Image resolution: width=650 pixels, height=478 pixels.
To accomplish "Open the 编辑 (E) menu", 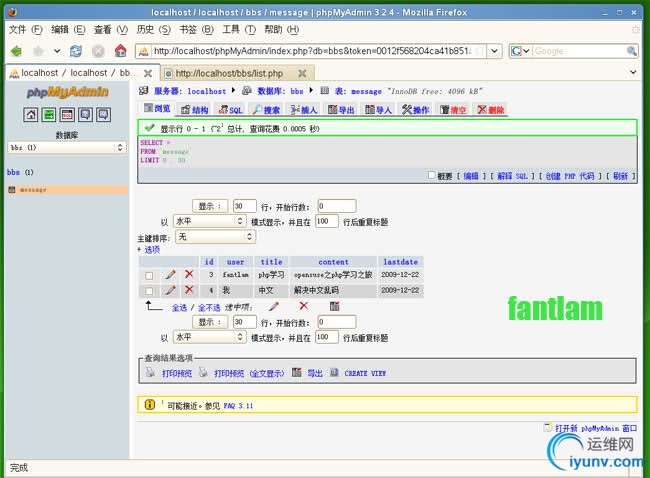I will 68,29.
